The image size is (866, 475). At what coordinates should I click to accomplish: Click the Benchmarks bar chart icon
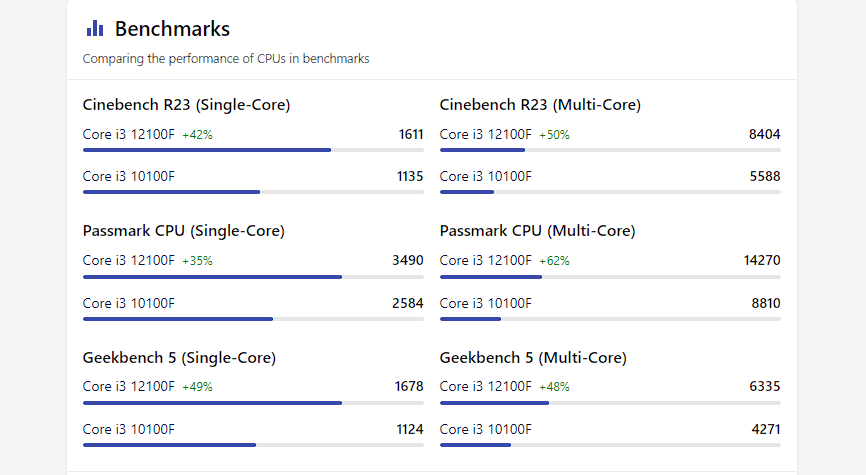(x=95, y=28)
